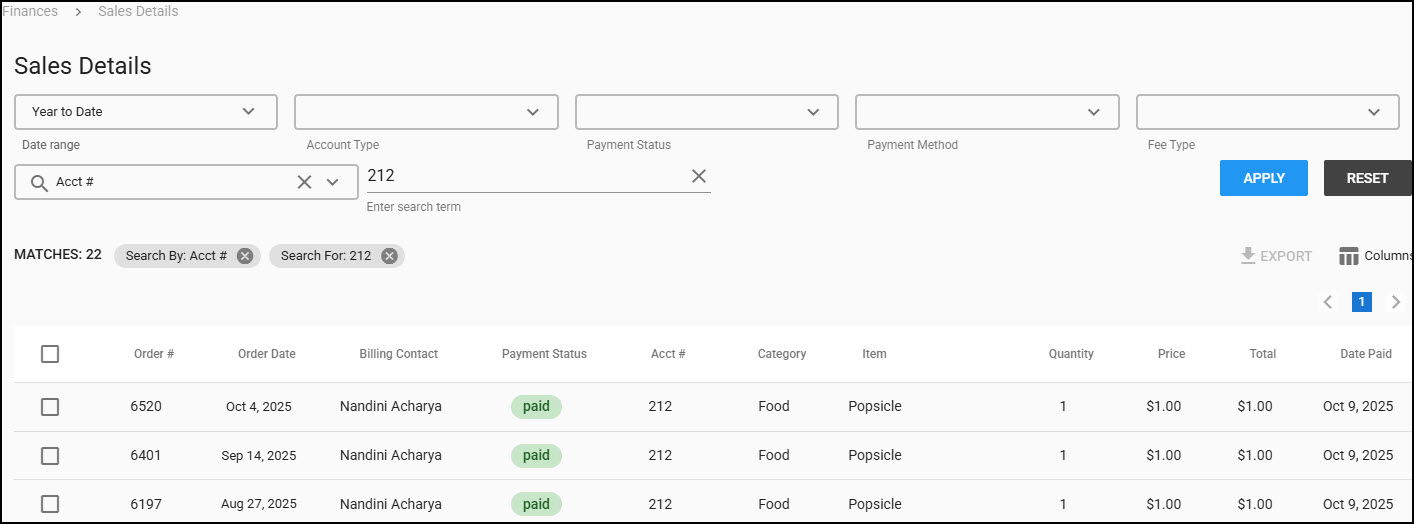Viewport: 1414px width, 524px height.
Task: Remove the 'Search For: 212' filter chip
Action: pos(389,256)
